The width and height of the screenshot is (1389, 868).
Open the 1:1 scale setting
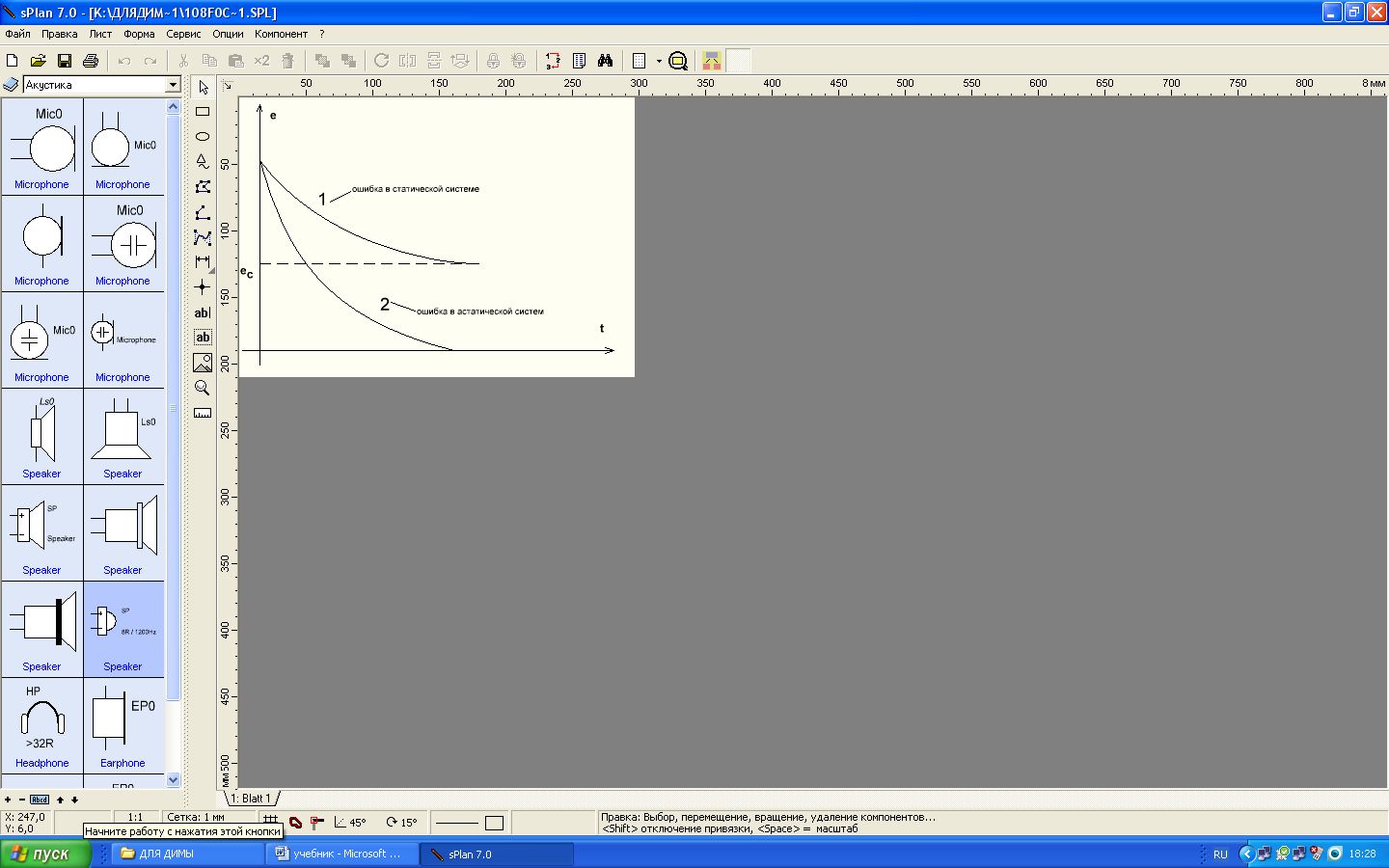point(135,817)
